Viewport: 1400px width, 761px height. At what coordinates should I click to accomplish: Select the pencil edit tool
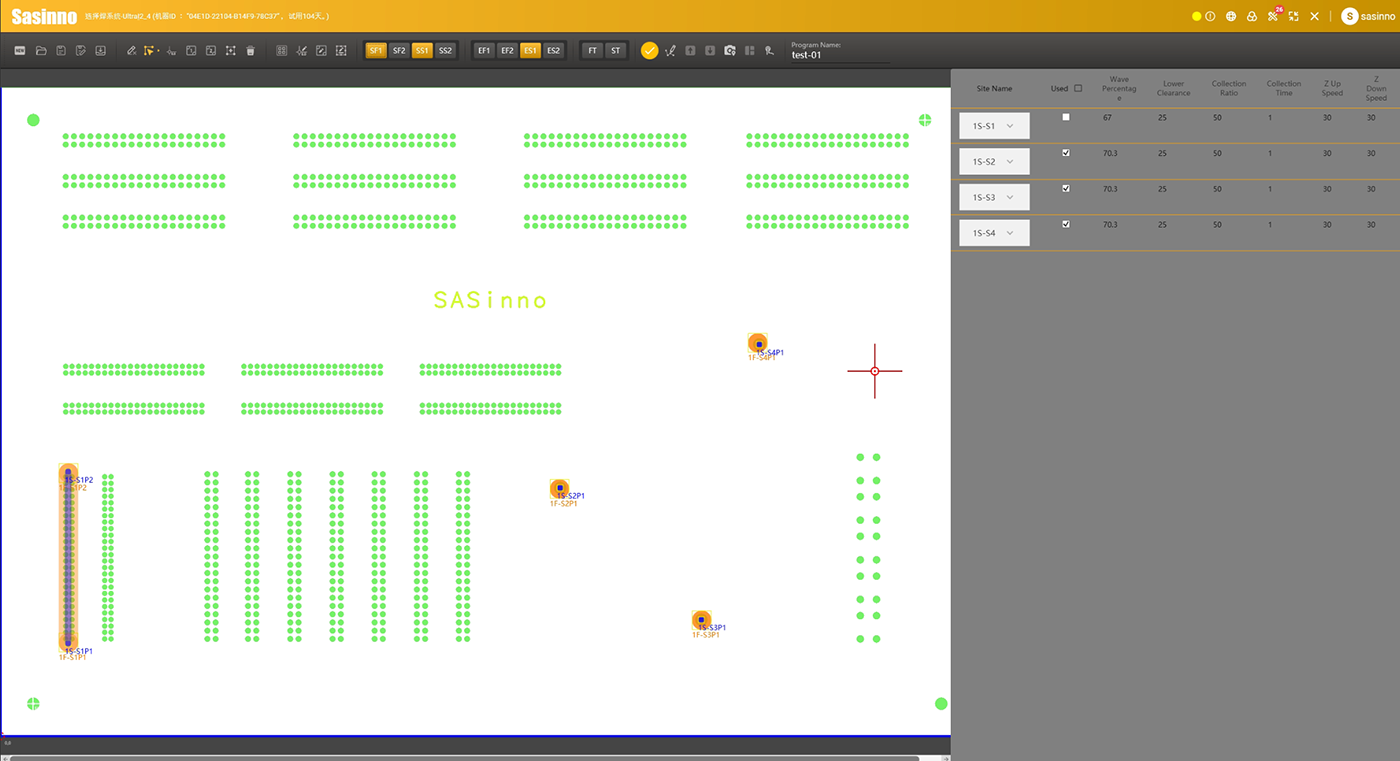click(131, 50)
